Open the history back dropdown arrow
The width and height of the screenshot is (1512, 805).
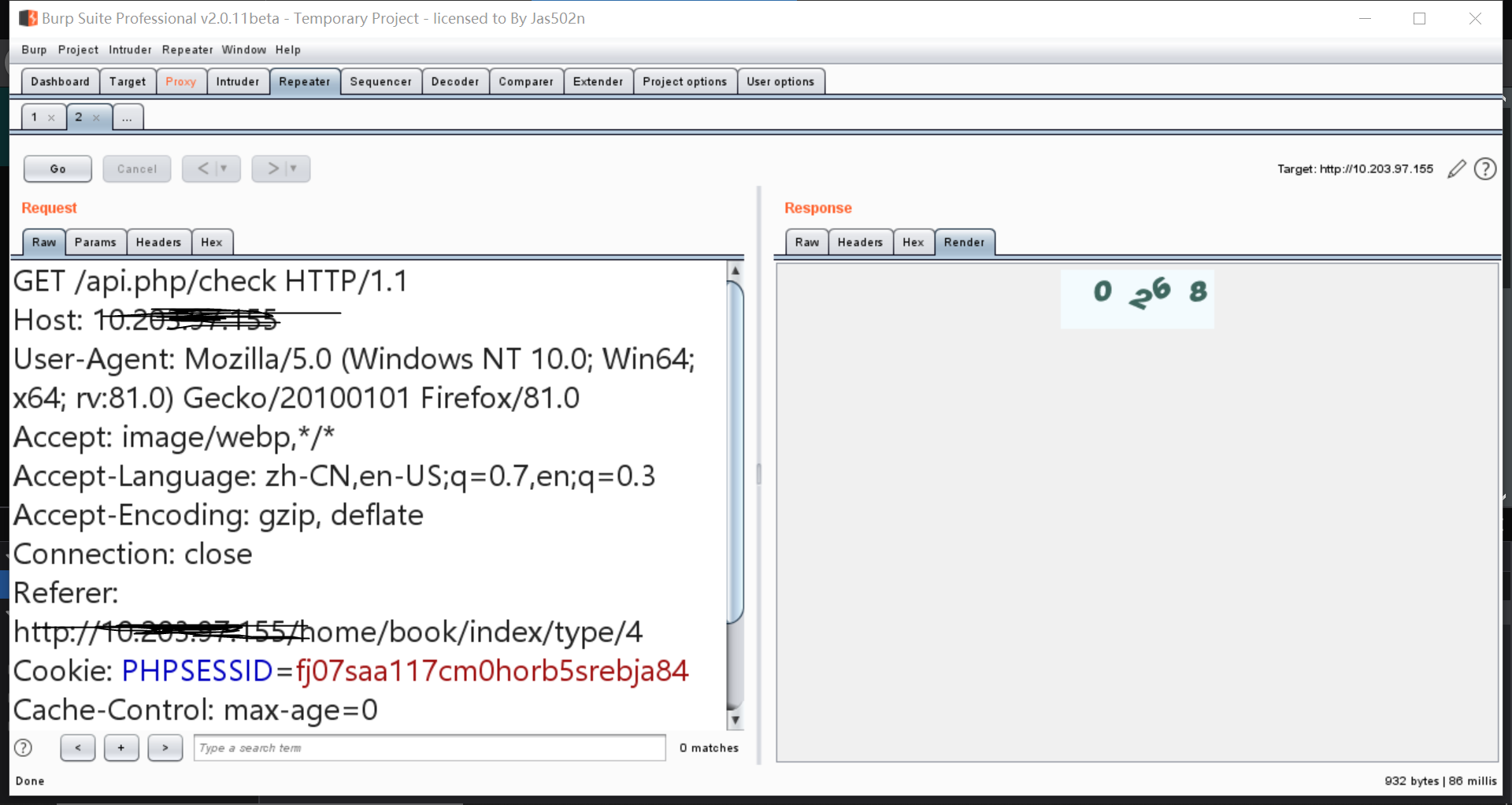coord(224,169)
